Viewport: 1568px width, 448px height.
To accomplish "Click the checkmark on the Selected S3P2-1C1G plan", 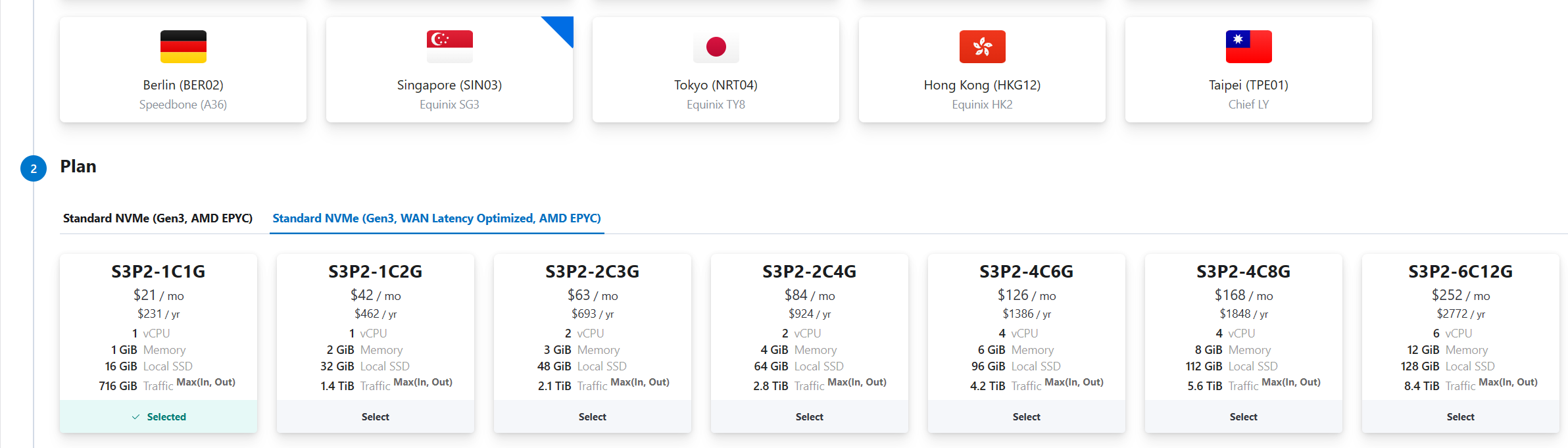I will click(135, 417).
